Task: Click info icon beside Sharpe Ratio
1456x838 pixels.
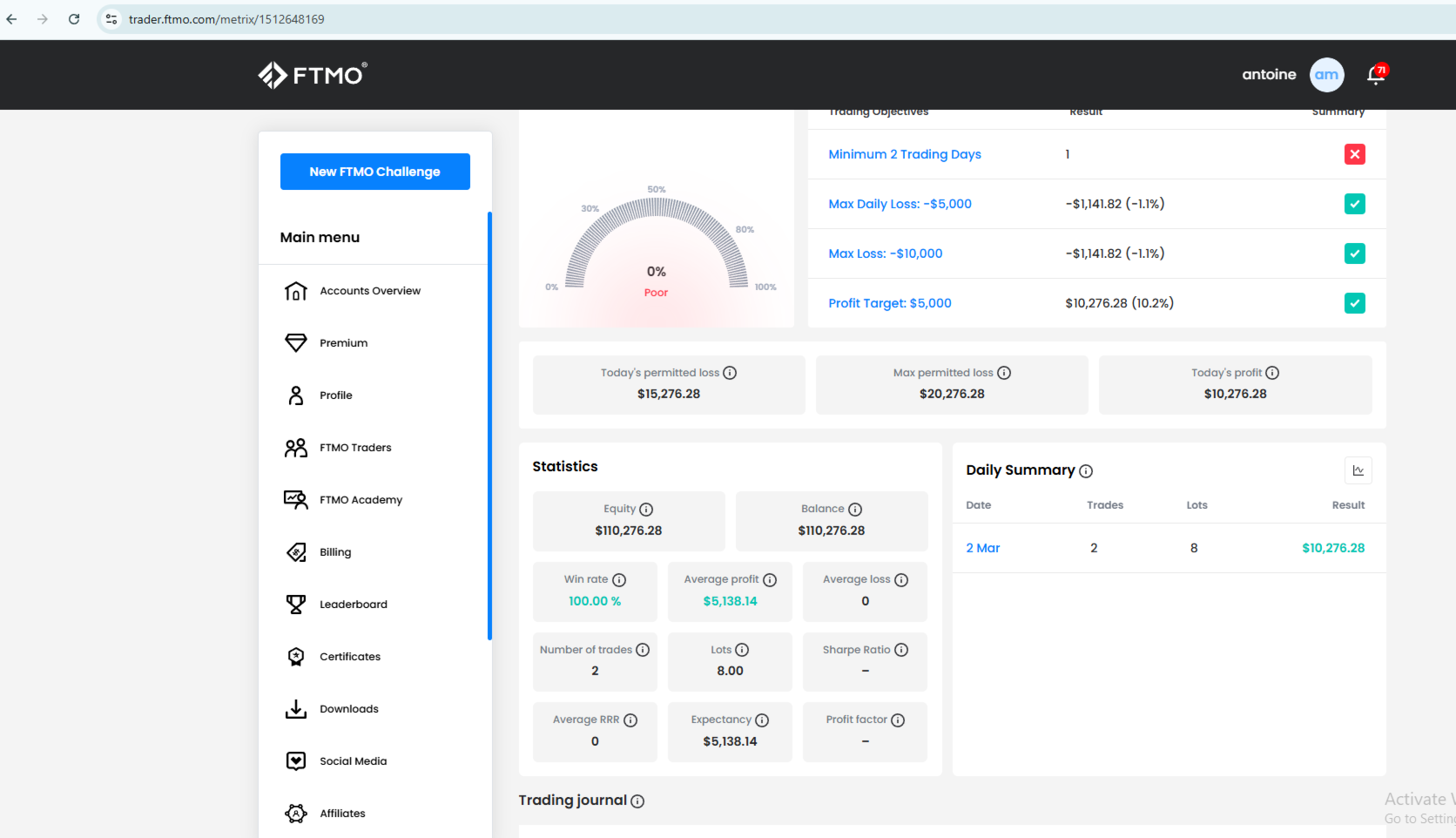Action: pyautogui.click(x=901, y=650)
